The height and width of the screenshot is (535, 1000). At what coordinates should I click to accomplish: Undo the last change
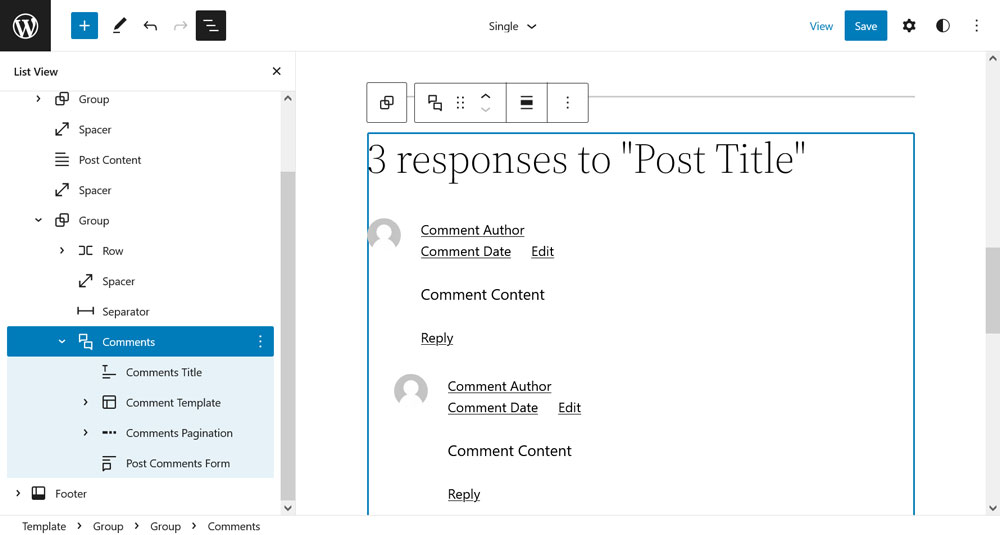point(150,26)
